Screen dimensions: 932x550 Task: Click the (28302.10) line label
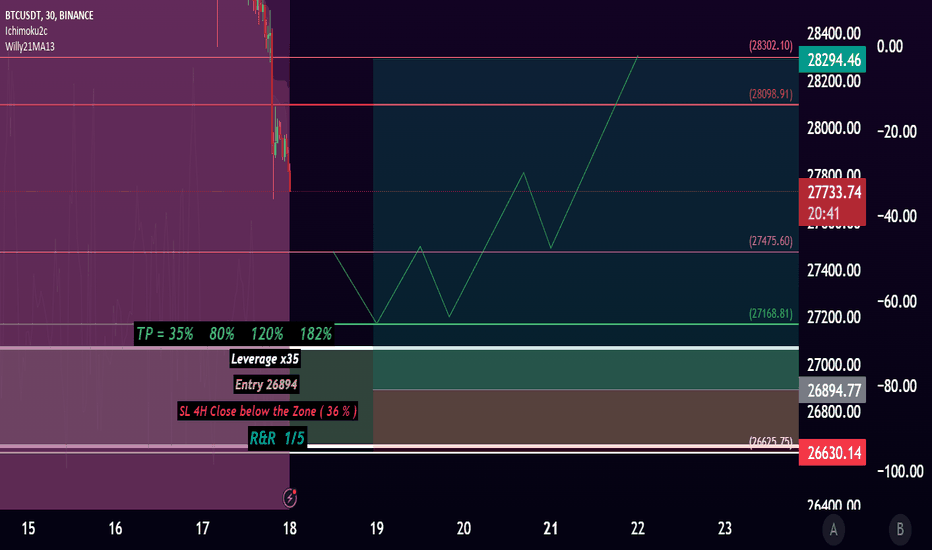770,45
